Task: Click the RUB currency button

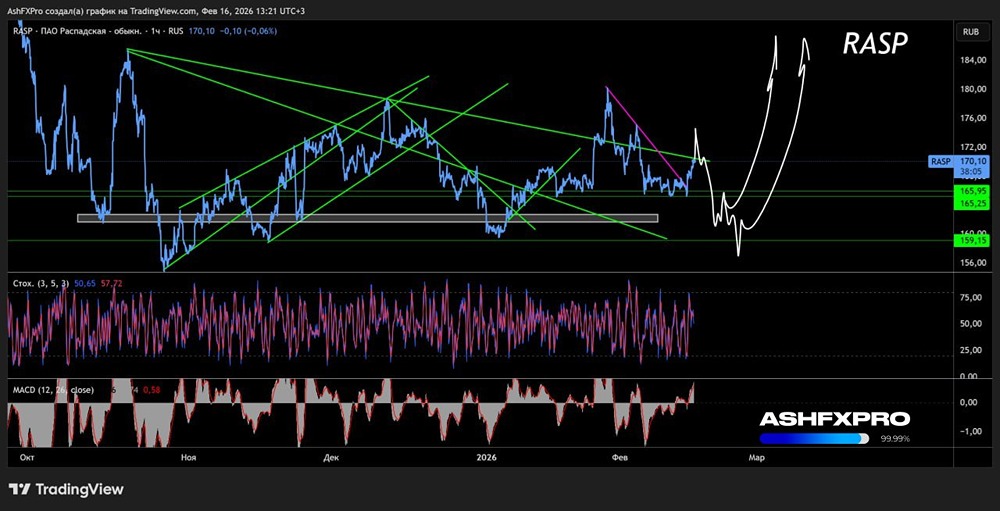Action: [x=972, y=31]
